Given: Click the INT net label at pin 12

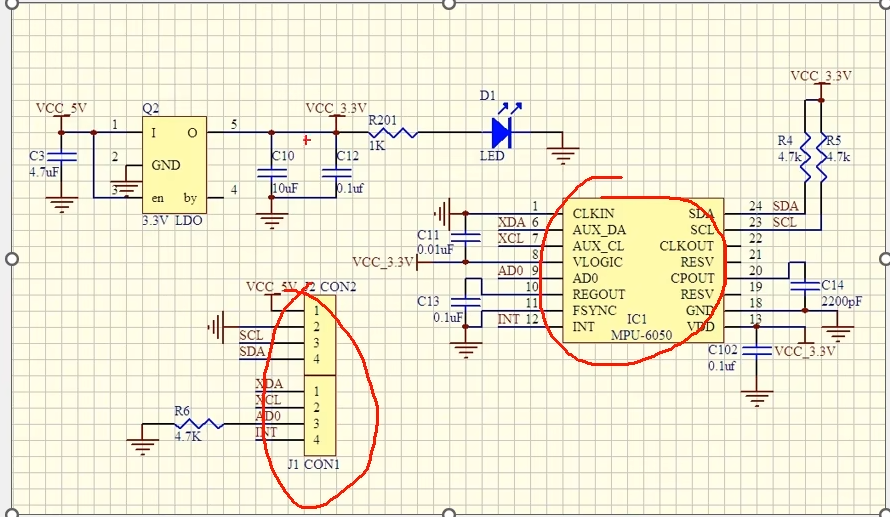Looking at the screenshot, I should pyautogui.click(x=509, y=320).
